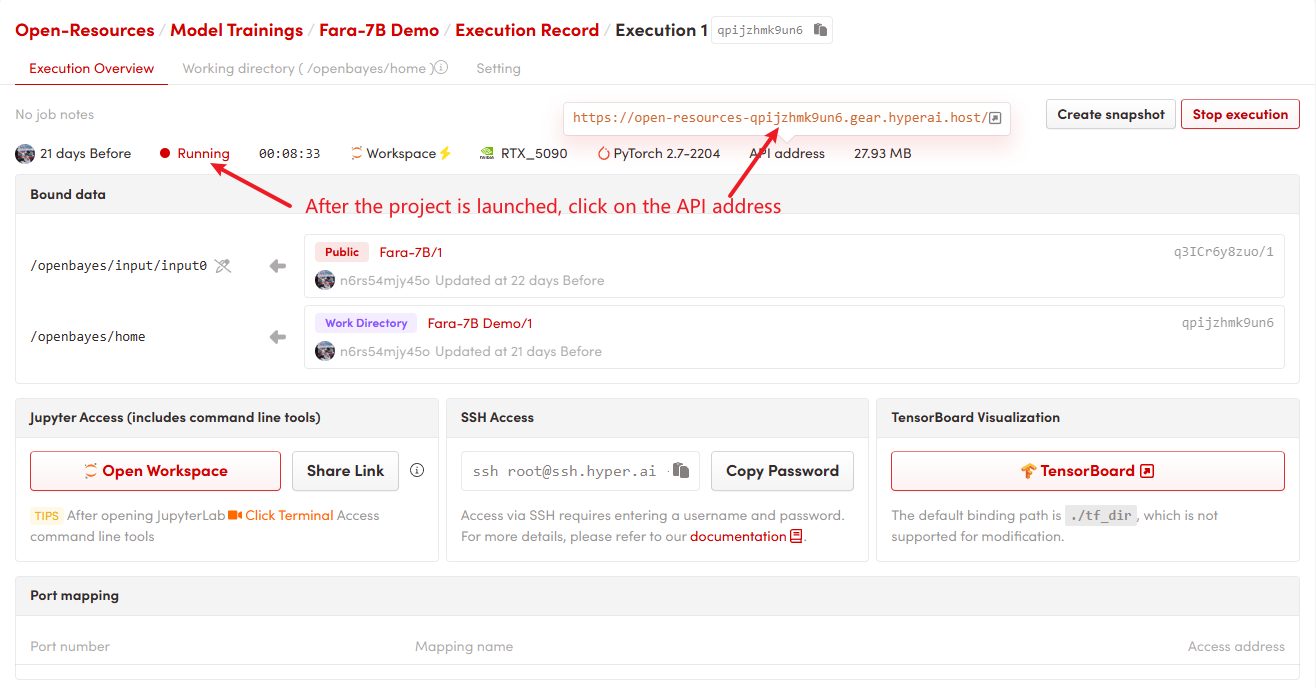Click the SSH command input field
Screen dimensions: 1316x688
[564, 471]
